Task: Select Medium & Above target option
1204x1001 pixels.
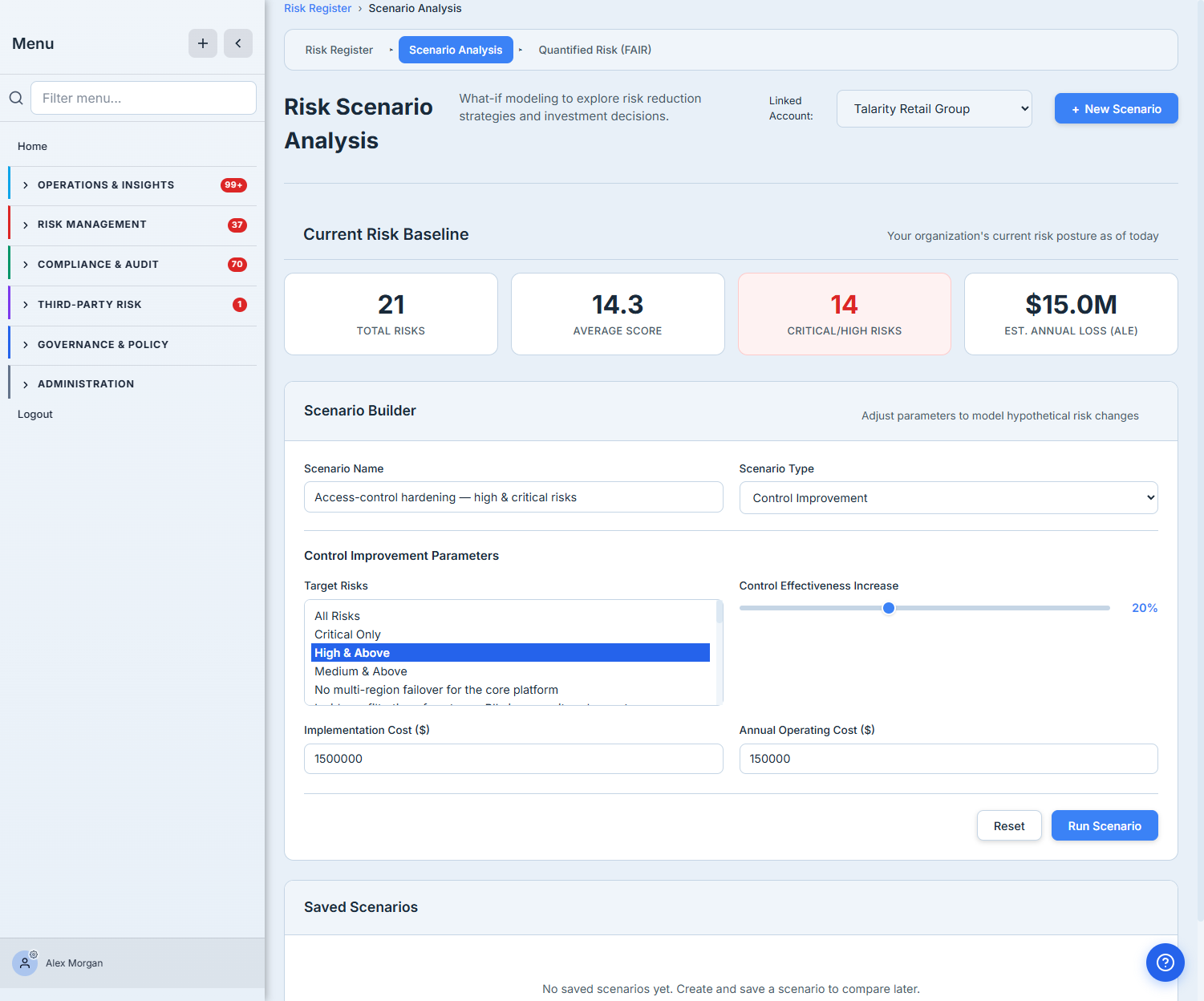Action: click(510, 671)
